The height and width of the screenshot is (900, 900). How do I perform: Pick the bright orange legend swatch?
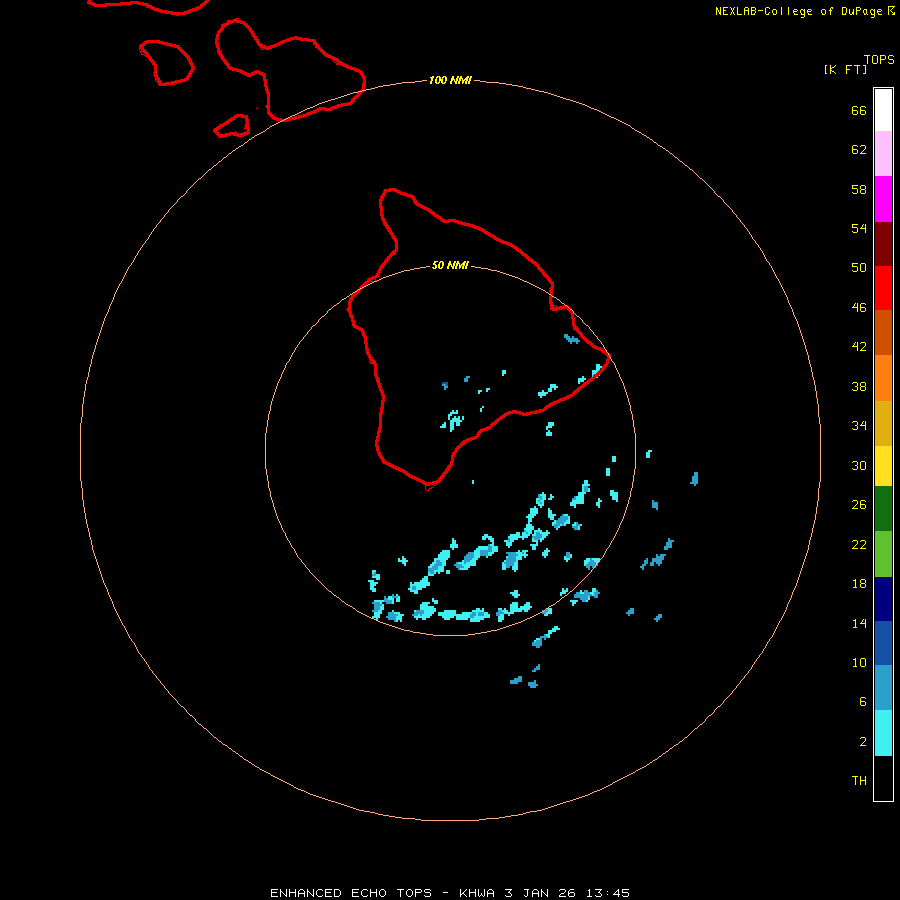pyautogui.click(x=883, y=378)
